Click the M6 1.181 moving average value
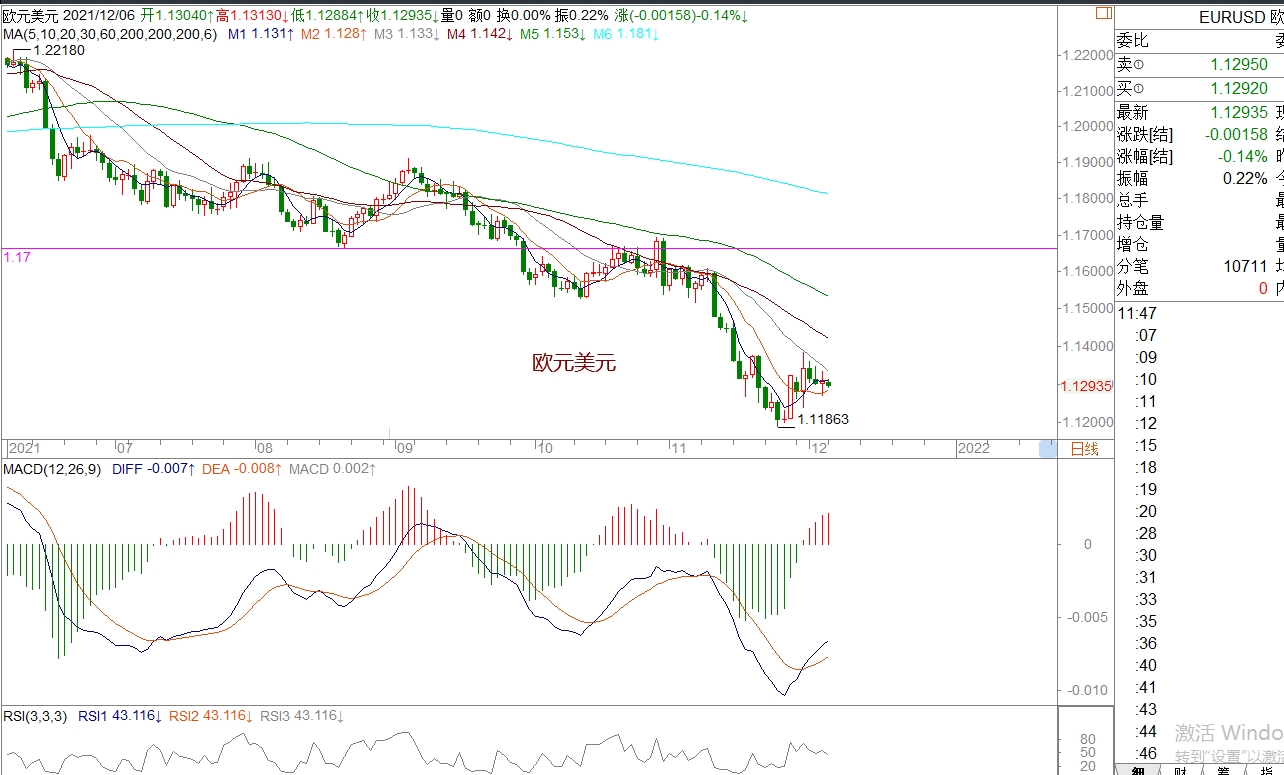Viewport: 1284px width, 775px height. tap(627, 34)
